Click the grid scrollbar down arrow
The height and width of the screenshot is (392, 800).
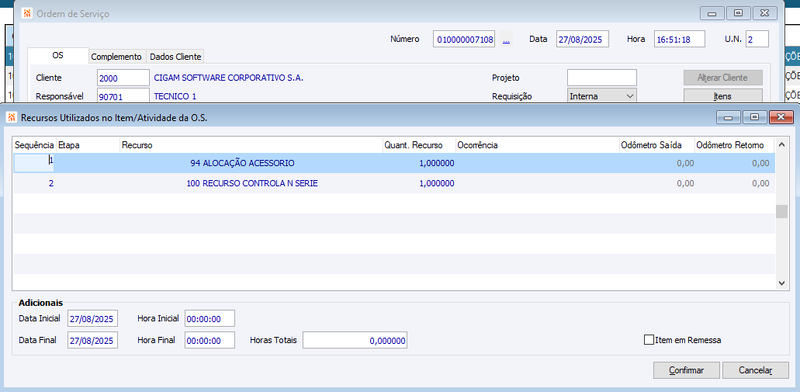(x=782, y=282)
